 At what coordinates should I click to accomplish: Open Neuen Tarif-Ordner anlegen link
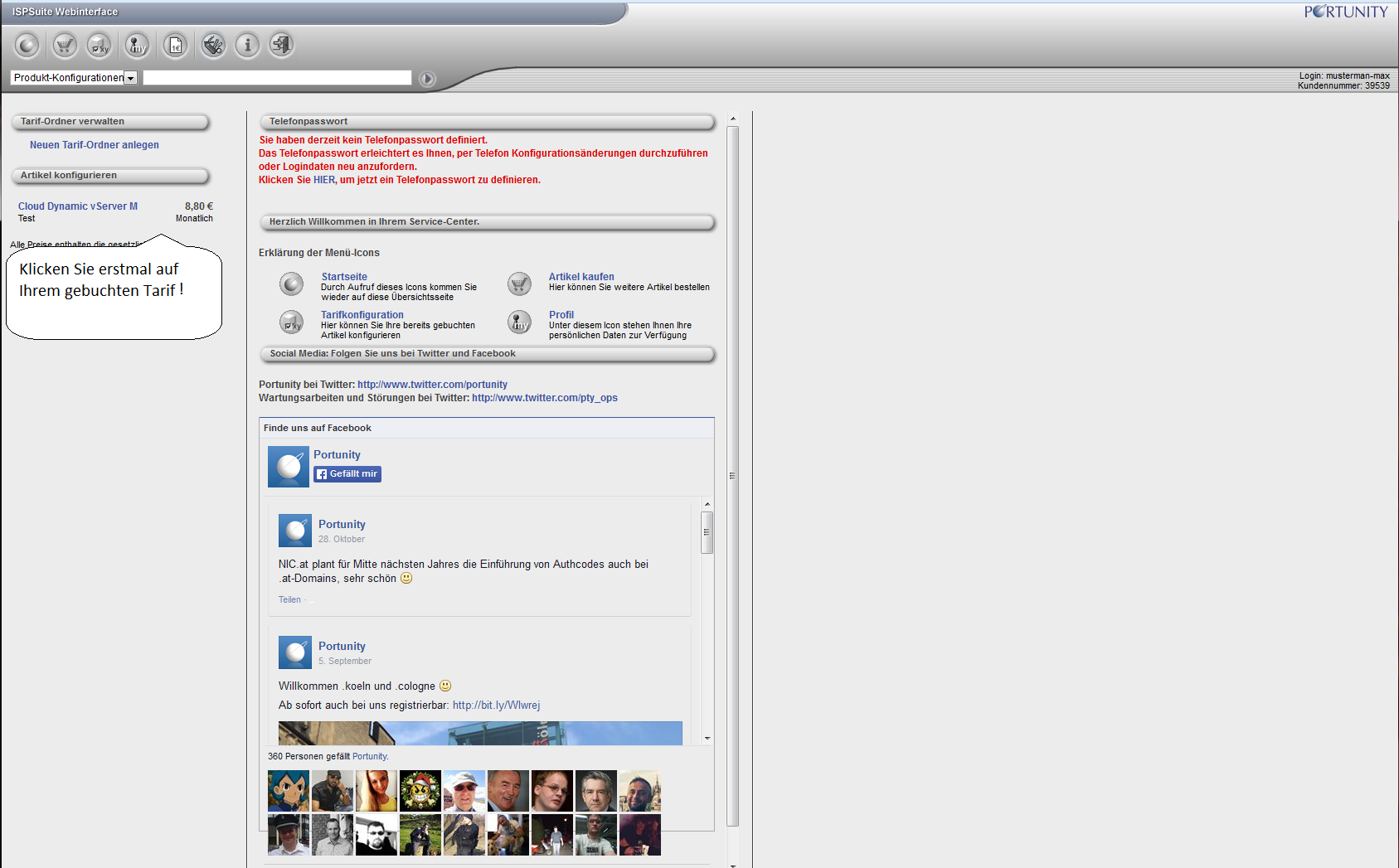point(95,145)
